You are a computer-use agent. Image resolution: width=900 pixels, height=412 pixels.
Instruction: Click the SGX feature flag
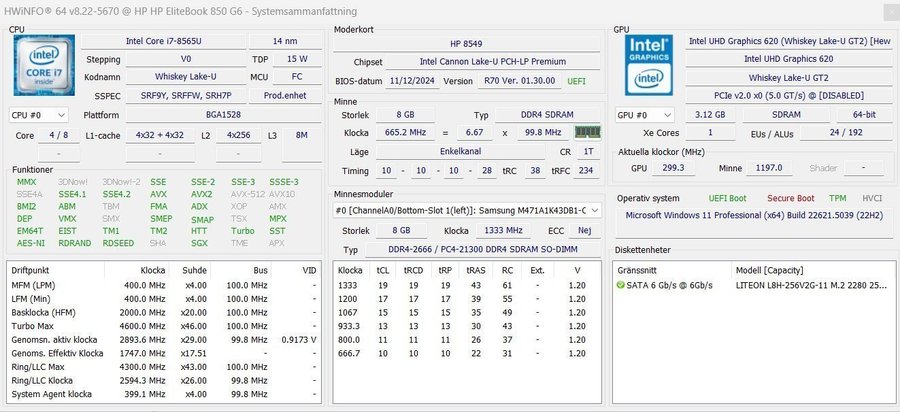pos(199,243)
